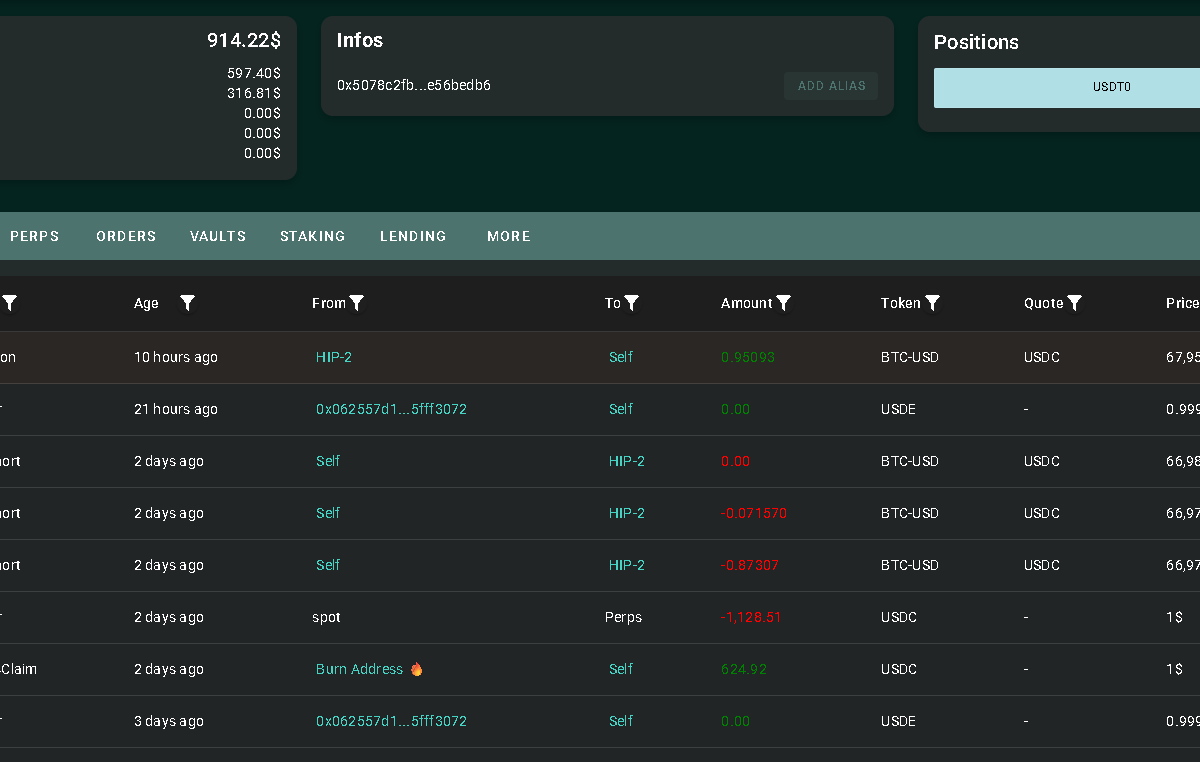Open the ORDERS tab
The width and height of the screenshot is (1200, 762).
tap(126, 236)
